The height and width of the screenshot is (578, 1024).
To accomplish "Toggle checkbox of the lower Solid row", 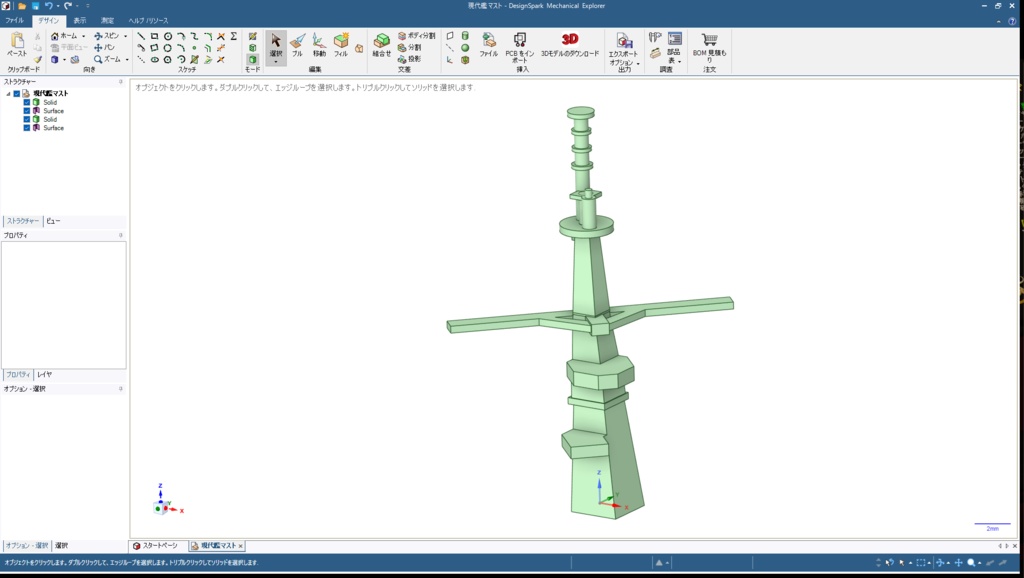I will (x=27, y=120).
